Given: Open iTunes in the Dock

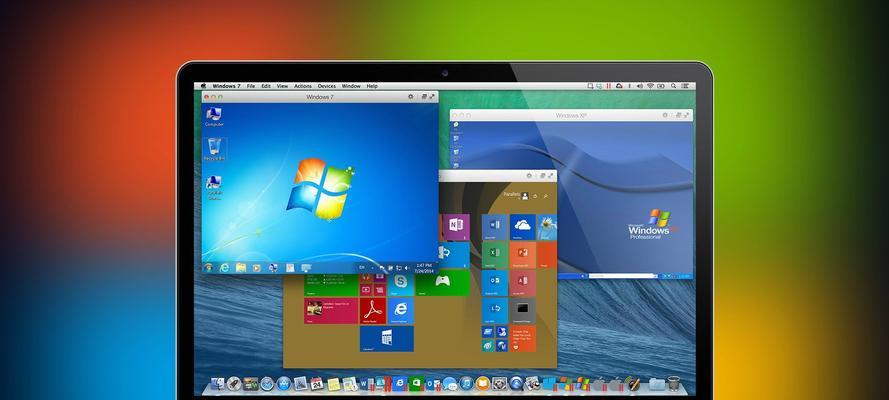Looking at the screenshot, I should pyautogui.click(x=466, y=384).
